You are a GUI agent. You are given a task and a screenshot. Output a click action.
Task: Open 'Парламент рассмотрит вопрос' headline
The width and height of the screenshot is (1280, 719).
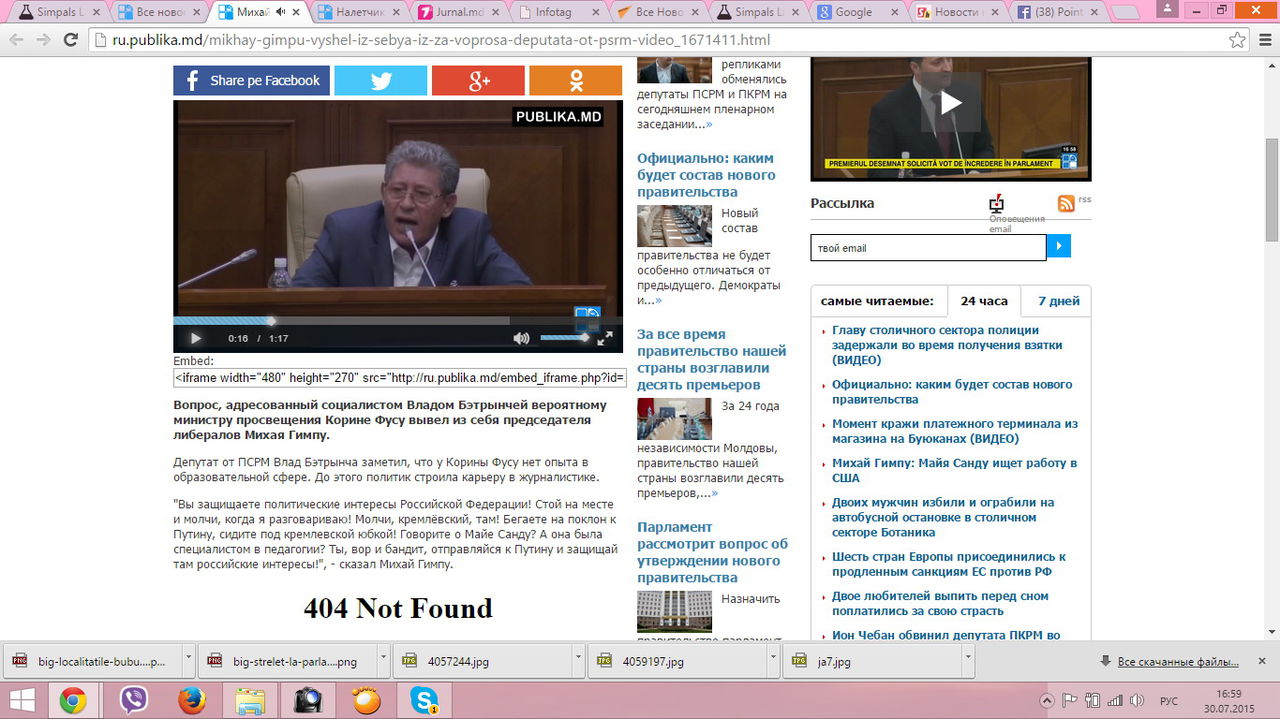tap(712, 552)
